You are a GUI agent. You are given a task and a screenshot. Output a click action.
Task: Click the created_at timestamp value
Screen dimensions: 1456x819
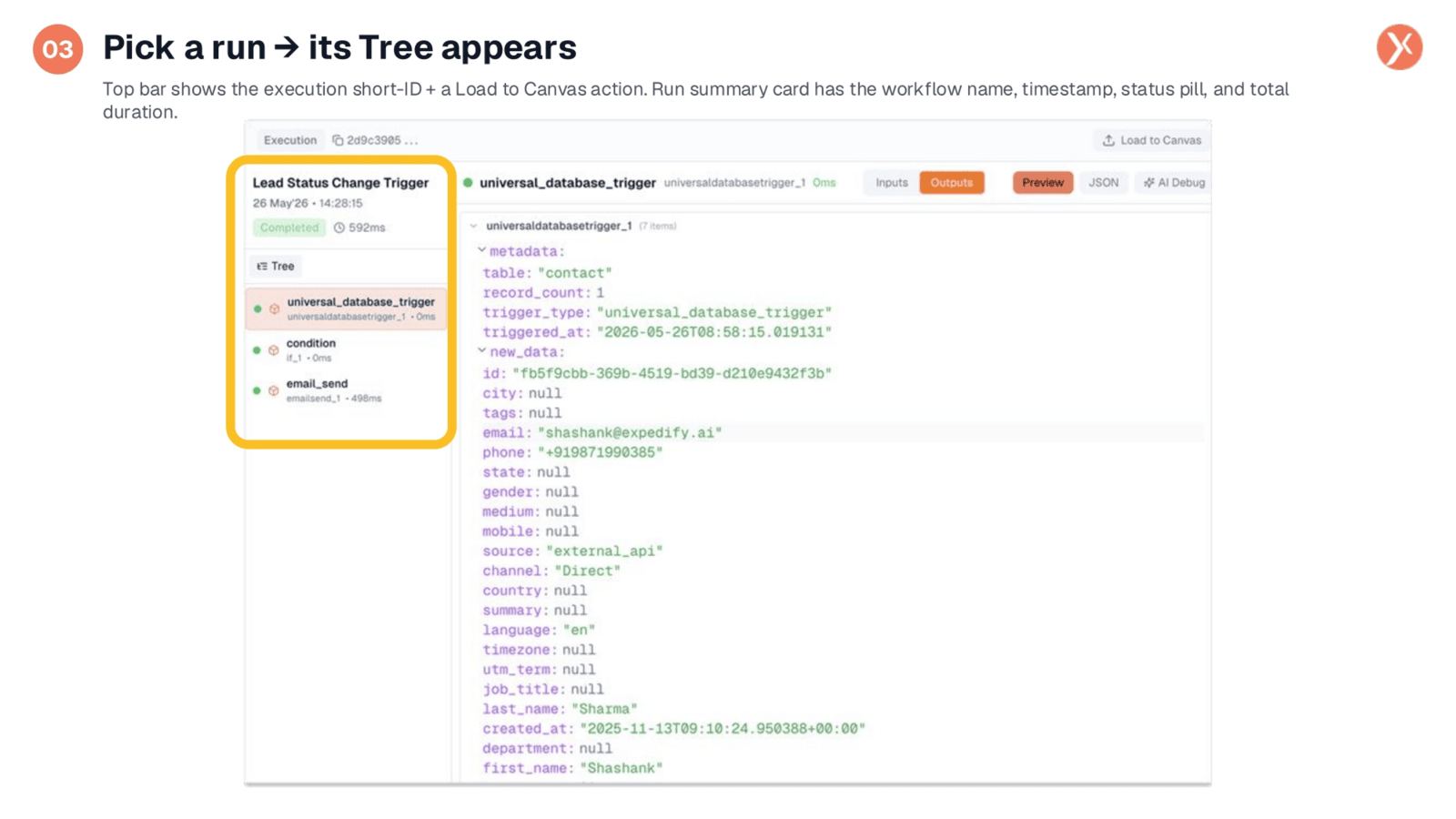click(x=723, y=729)
